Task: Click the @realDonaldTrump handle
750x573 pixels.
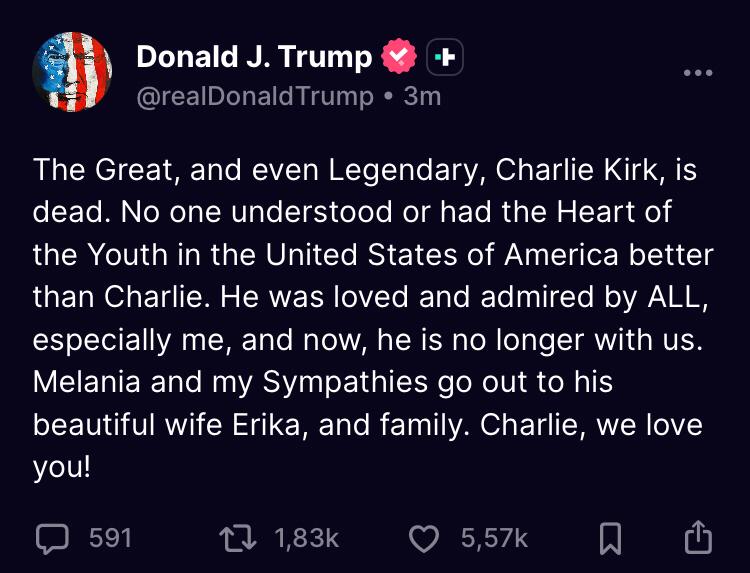Action: (x=253, y=96)
